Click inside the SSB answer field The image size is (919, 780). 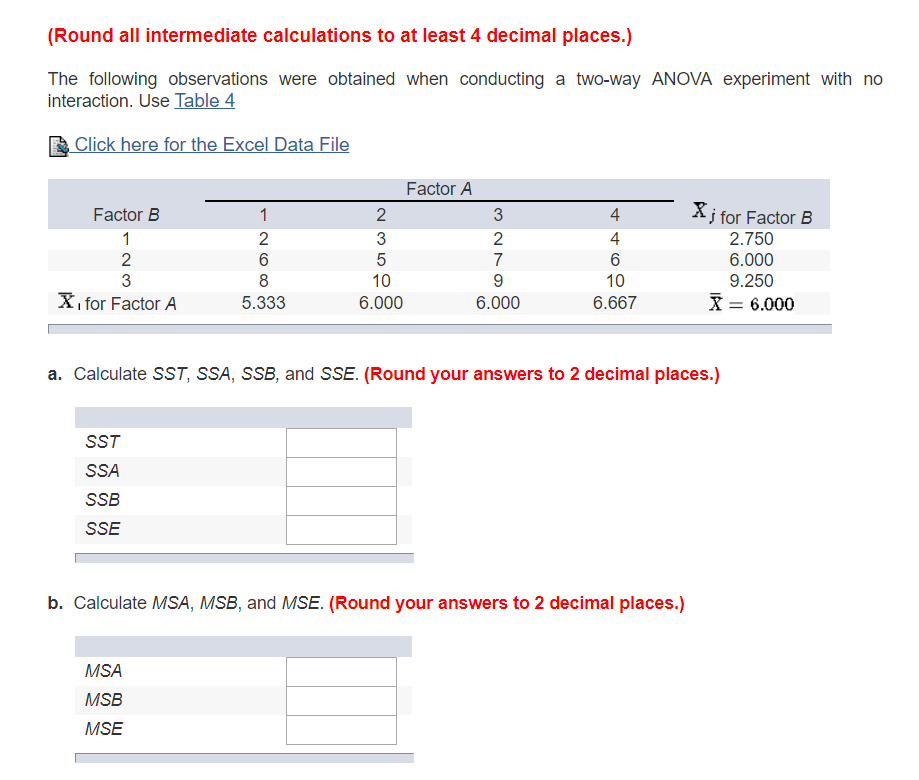pyautogui.click(x=340, y=500)
